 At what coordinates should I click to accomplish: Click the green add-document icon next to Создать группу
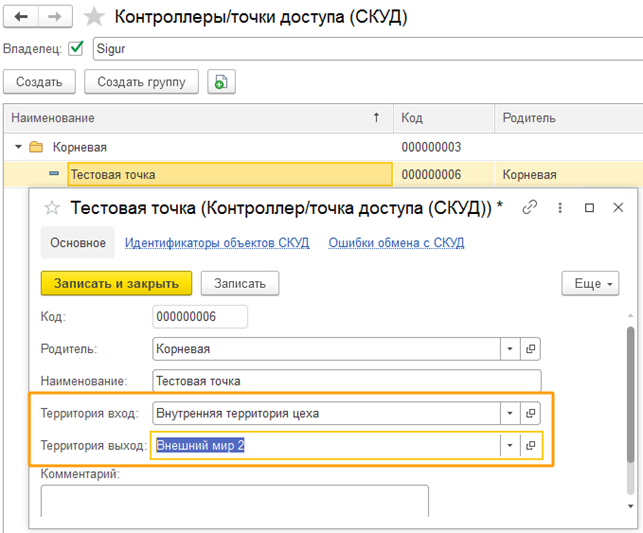[221, 82]
